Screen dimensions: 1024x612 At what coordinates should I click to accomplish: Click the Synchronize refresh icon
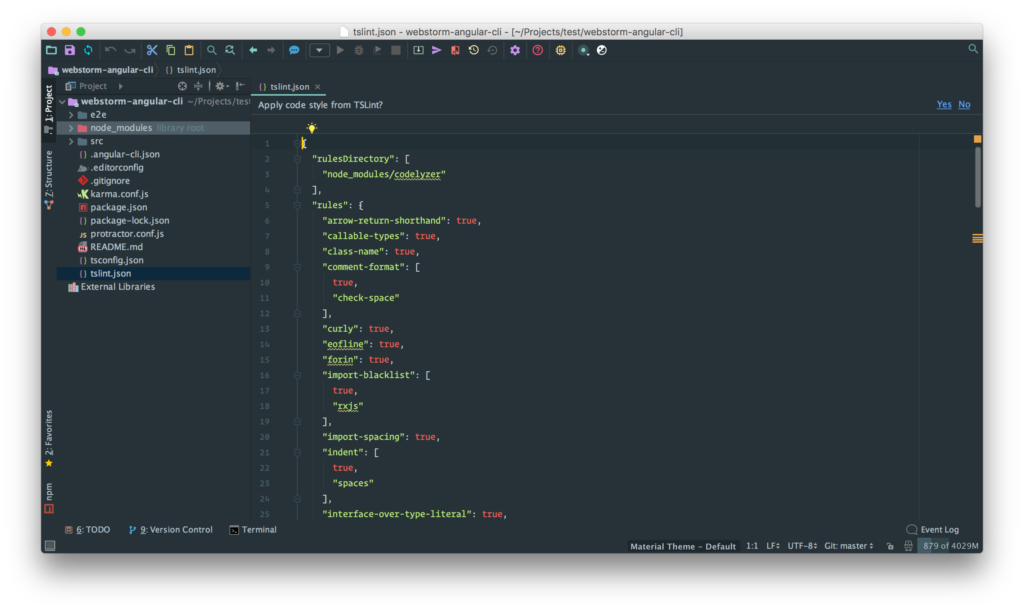pos(88,50)
